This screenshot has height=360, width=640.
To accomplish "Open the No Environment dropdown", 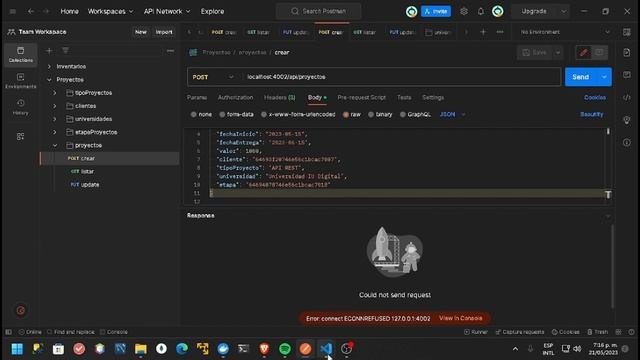I will tap(565, 32).
